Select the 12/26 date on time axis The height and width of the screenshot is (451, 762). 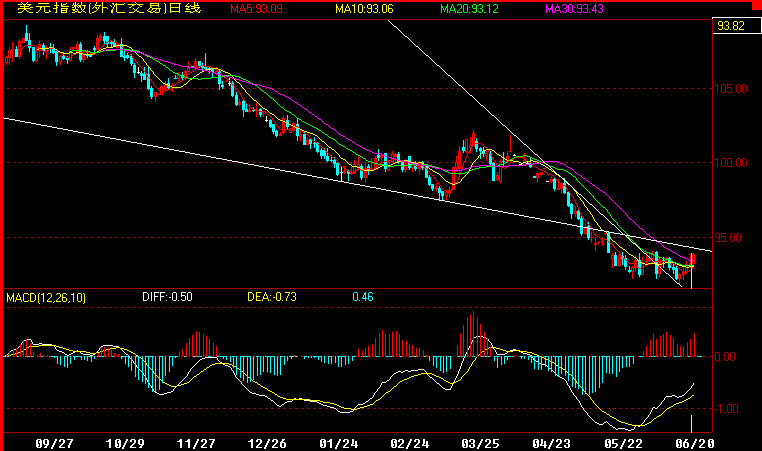[x=267, y=442]
